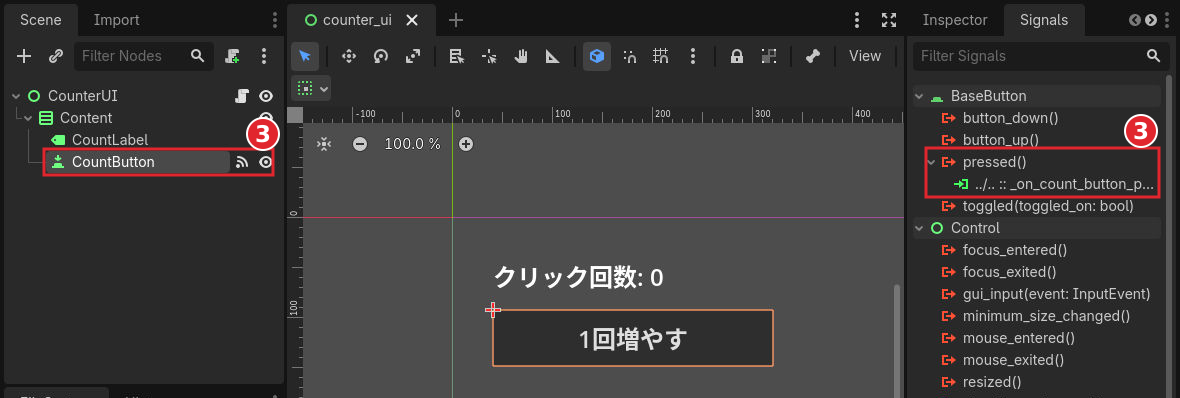Click the instantiate child scene link icon
Image resolution: width=1180 pixels, height=398 pixels.
point(56,56)
